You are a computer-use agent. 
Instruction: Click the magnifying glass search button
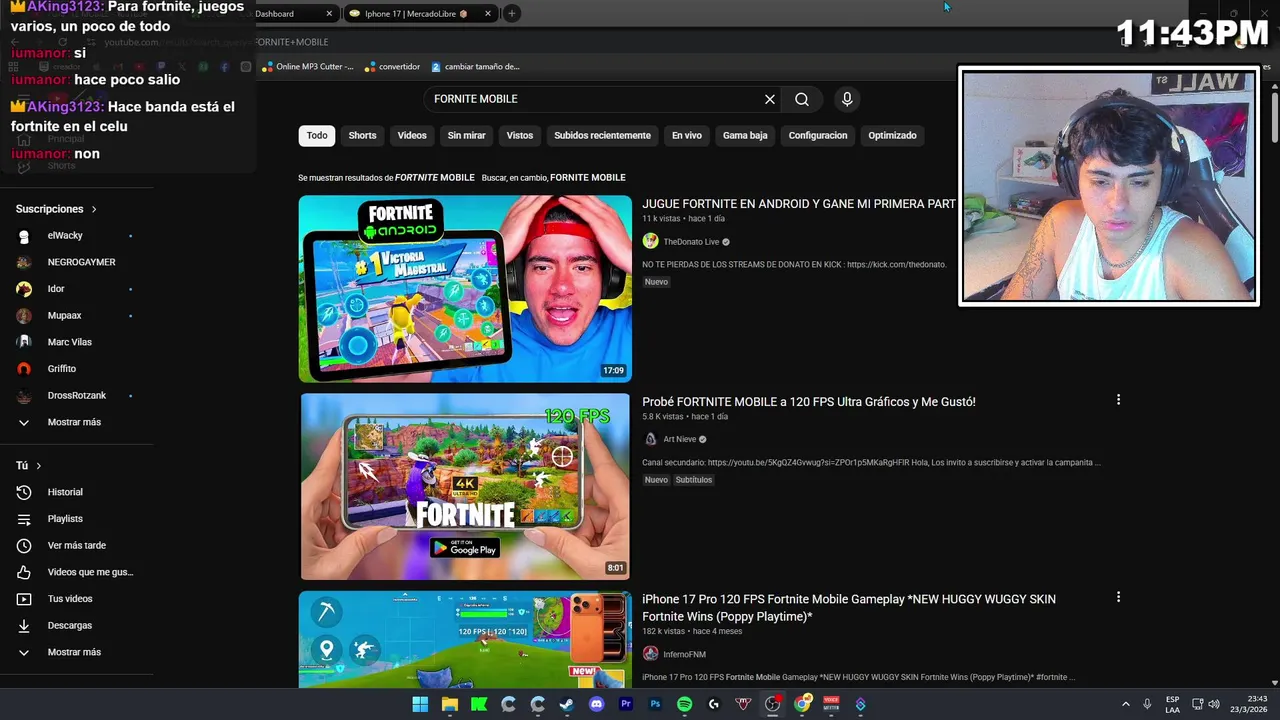tap(802, 99)
